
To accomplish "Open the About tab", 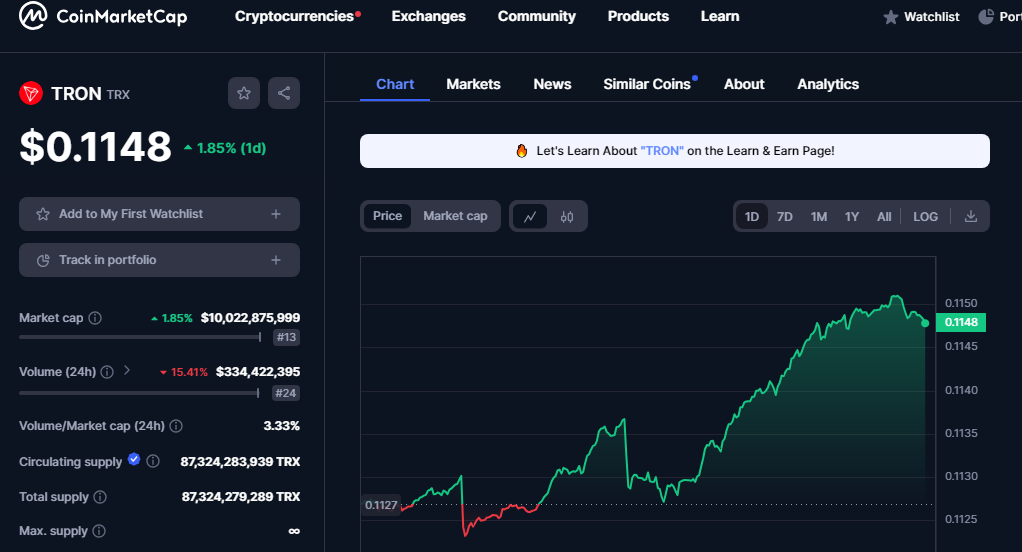I will [x=744, y=85].
